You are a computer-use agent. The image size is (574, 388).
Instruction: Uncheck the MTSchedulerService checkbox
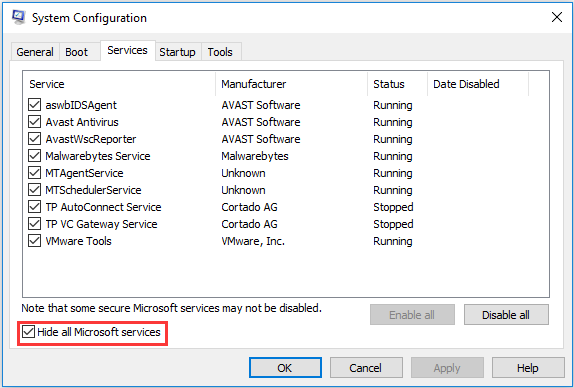tap(34, 190)
